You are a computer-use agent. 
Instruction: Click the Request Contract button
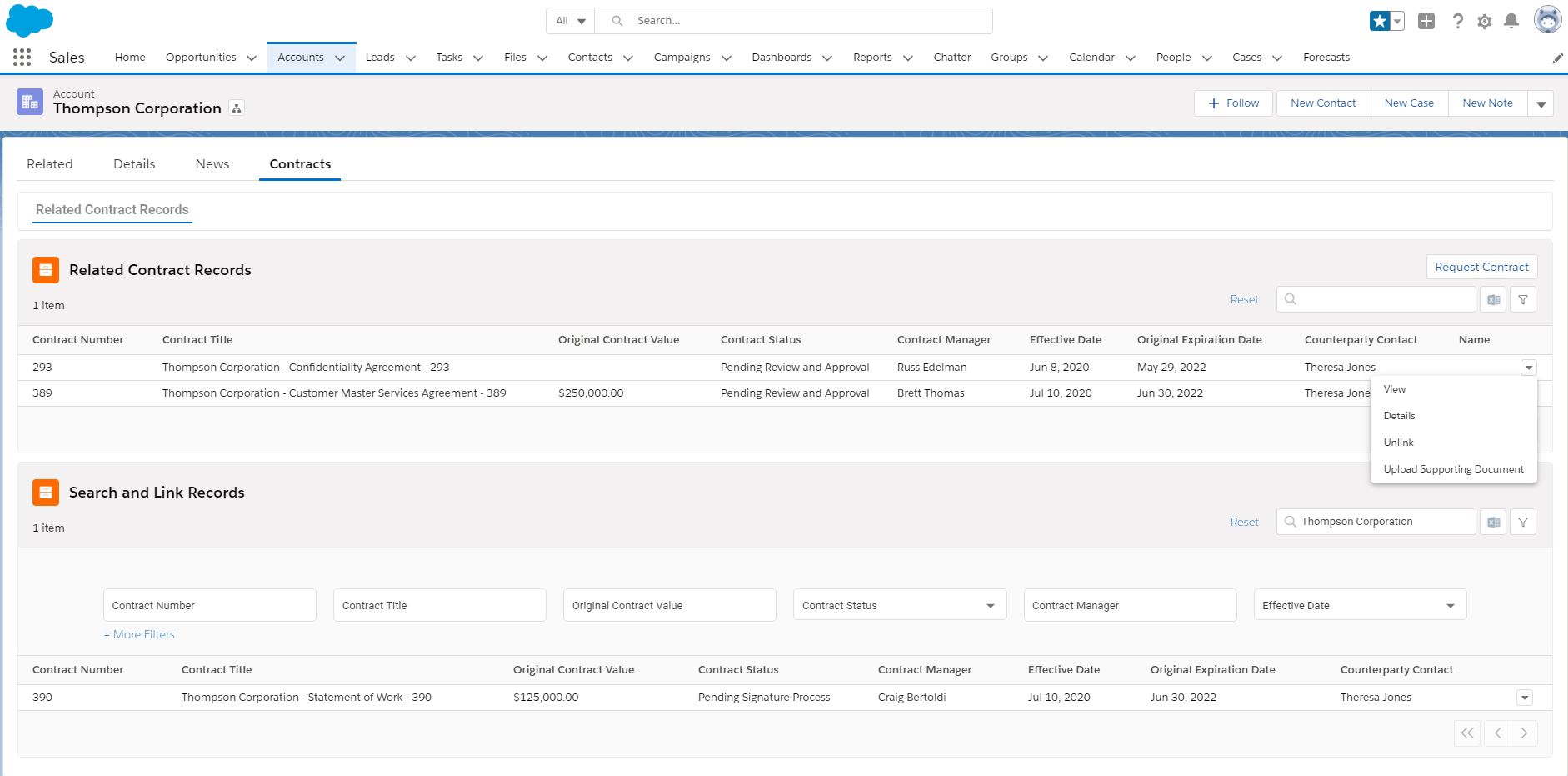click(x=1481, y=267)
